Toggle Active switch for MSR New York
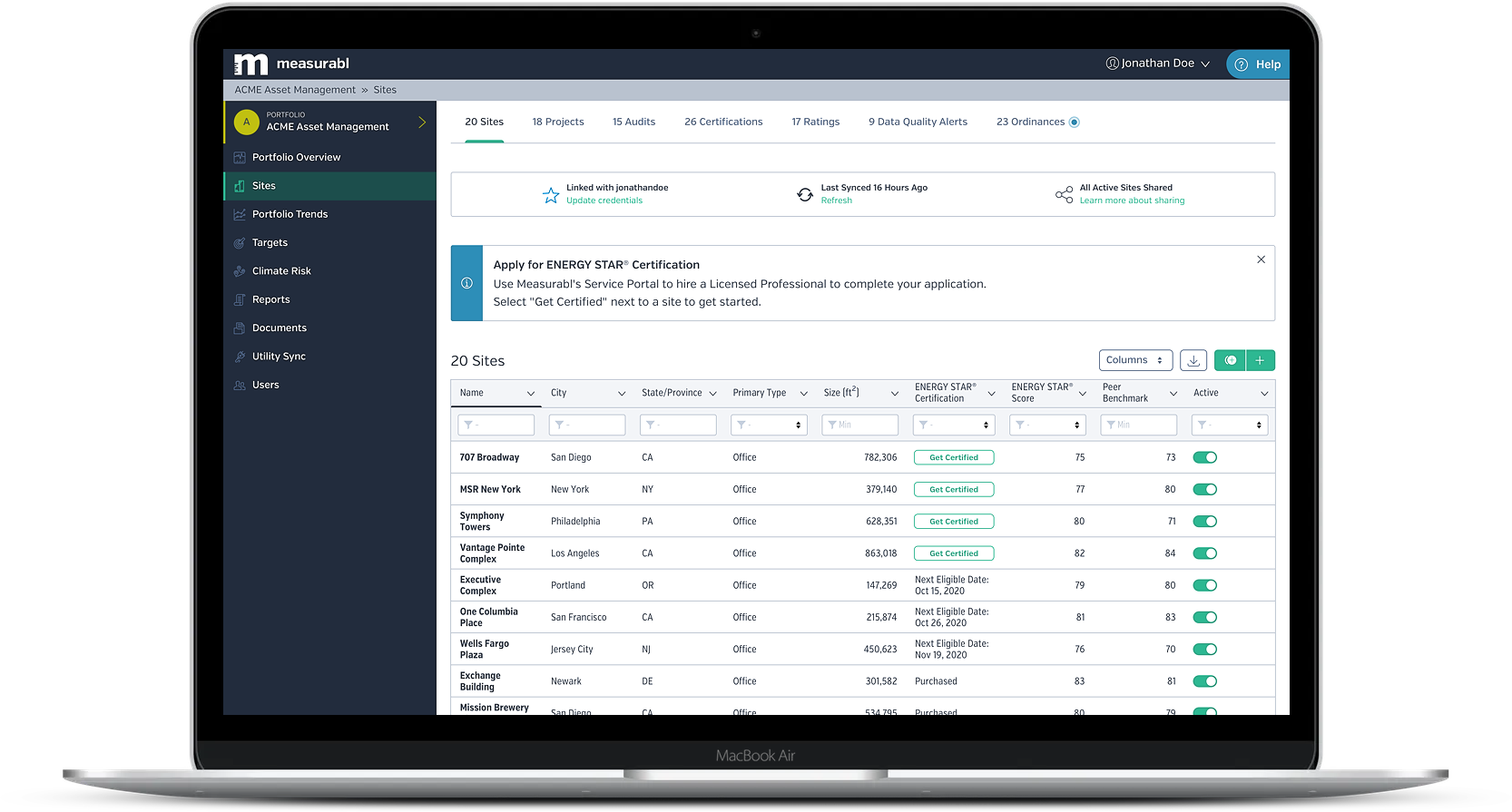1512x812 pixels. point(1205,490)
